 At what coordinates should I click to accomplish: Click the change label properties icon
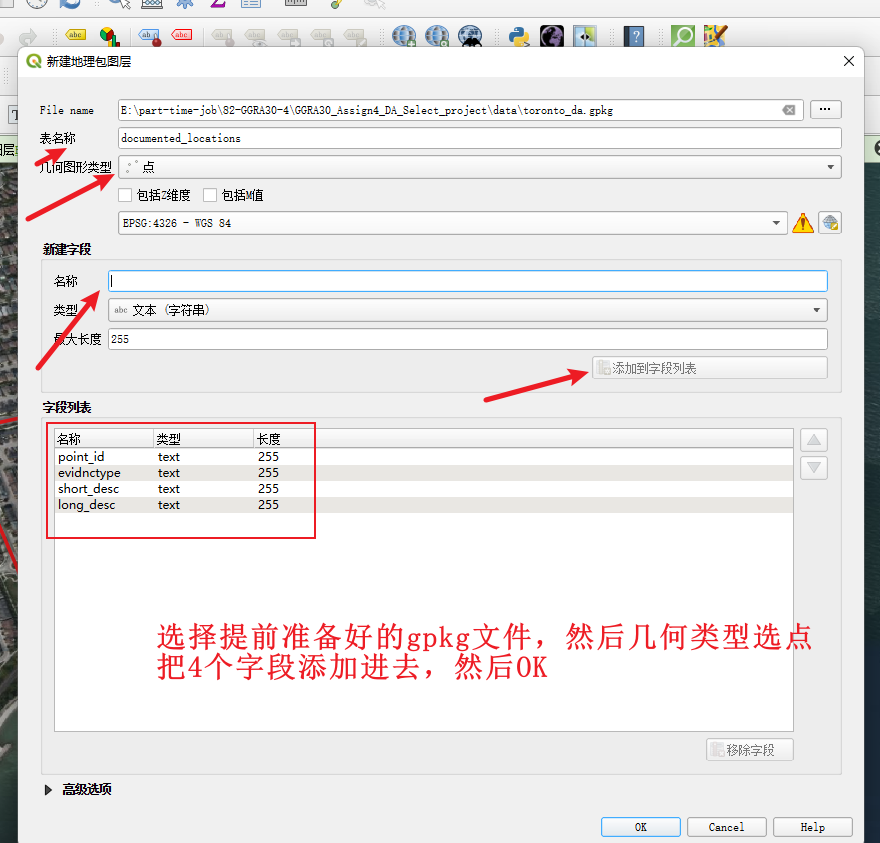[355, 36]
